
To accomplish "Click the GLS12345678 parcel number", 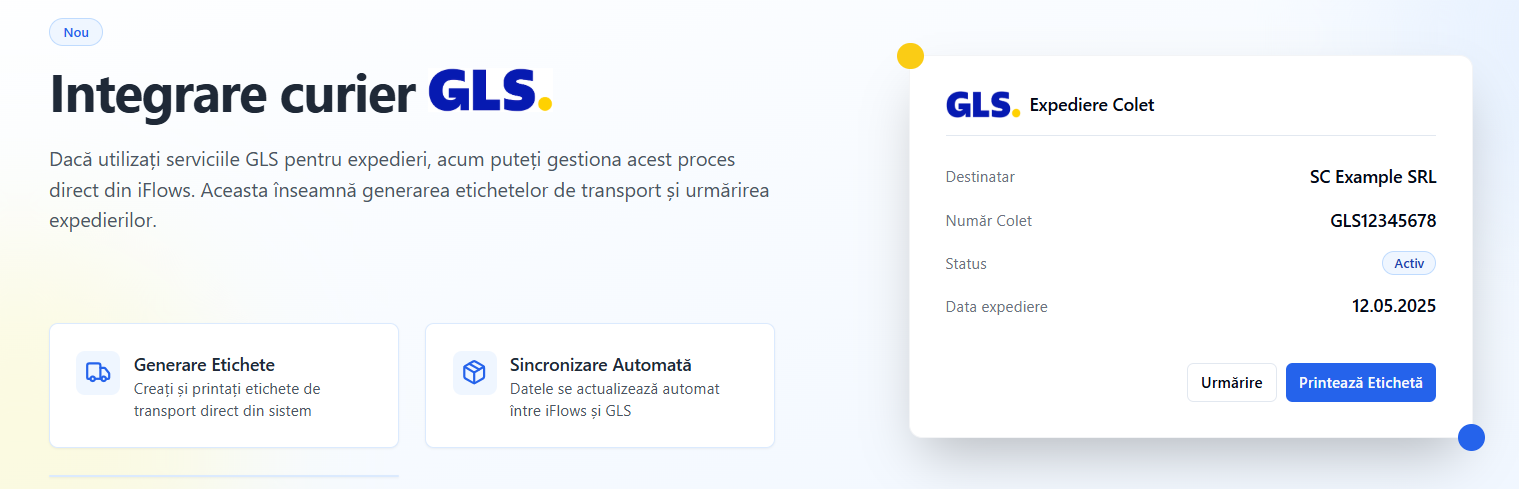I will [1383, 221].
